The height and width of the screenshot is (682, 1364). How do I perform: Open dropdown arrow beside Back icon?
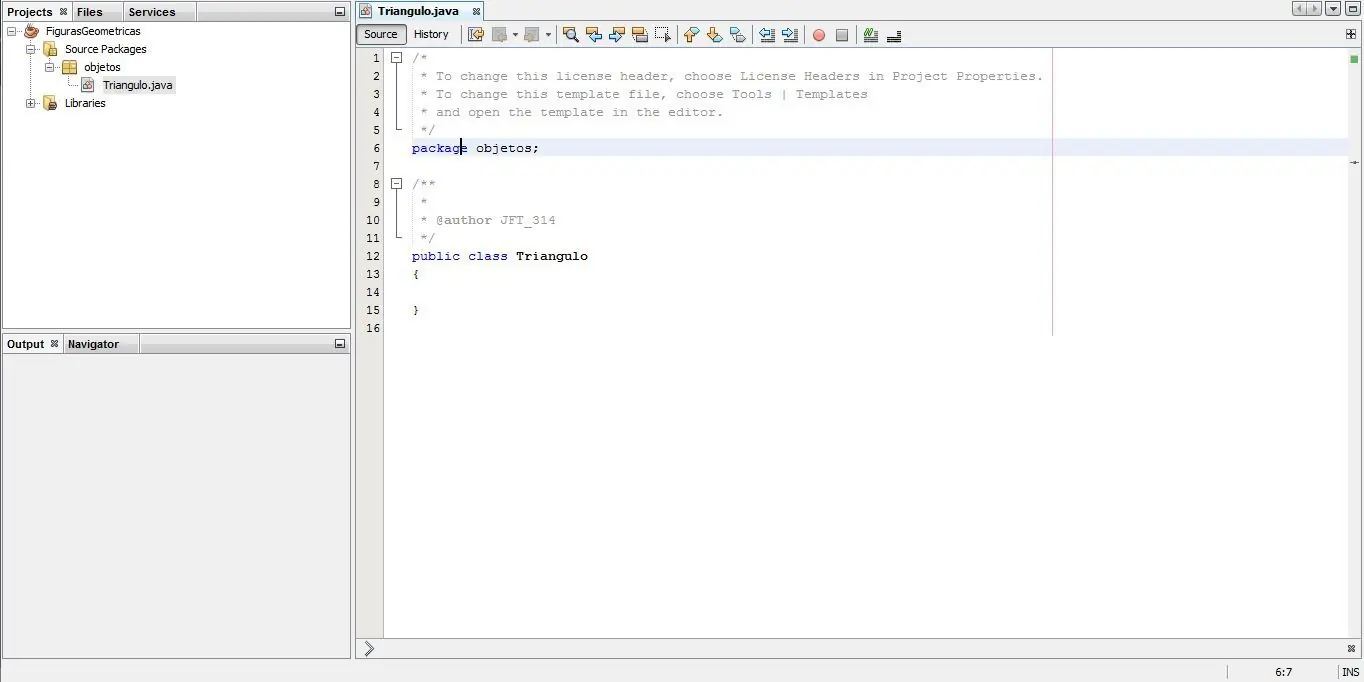pos(515,34)
